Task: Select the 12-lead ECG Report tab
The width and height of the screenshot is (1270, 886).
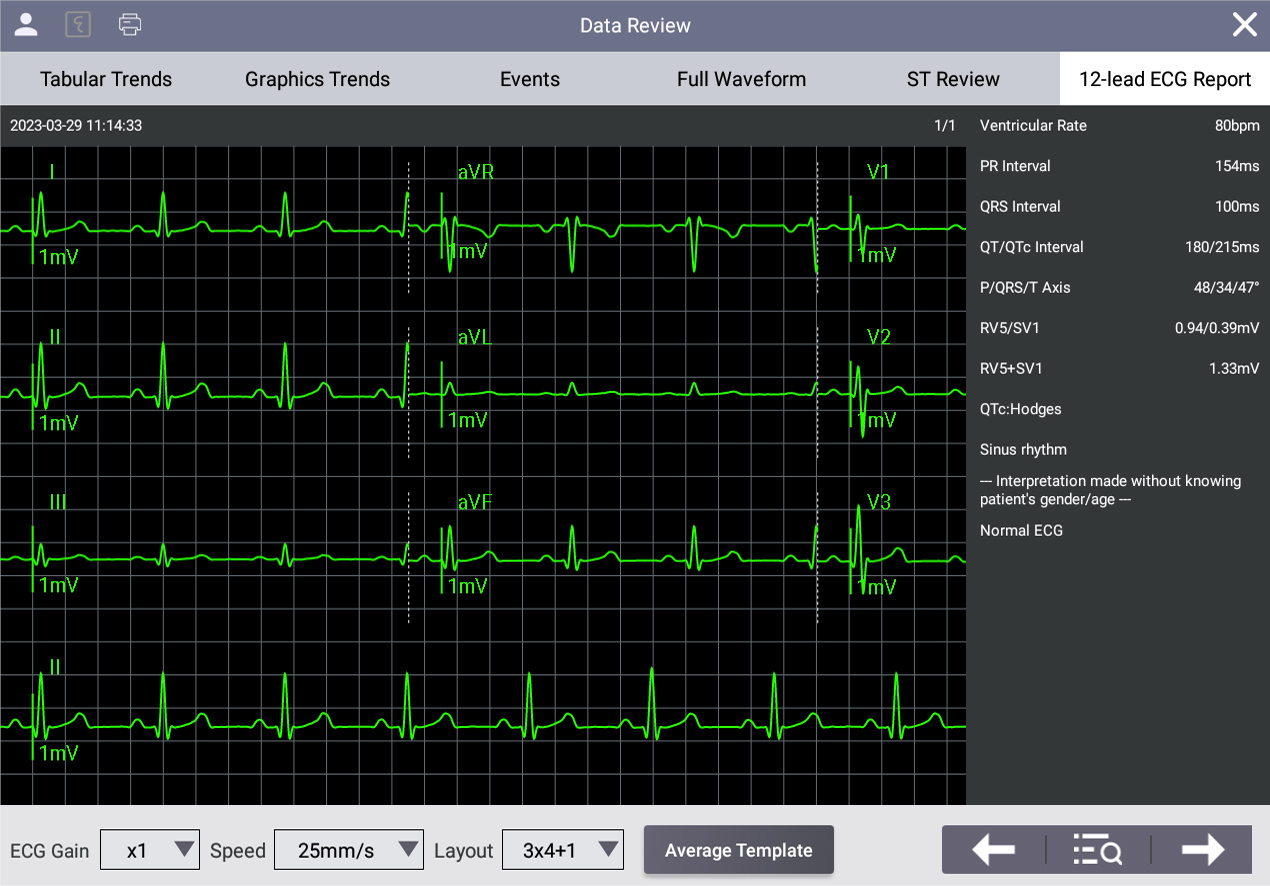Action: [x=1165, y=79]
